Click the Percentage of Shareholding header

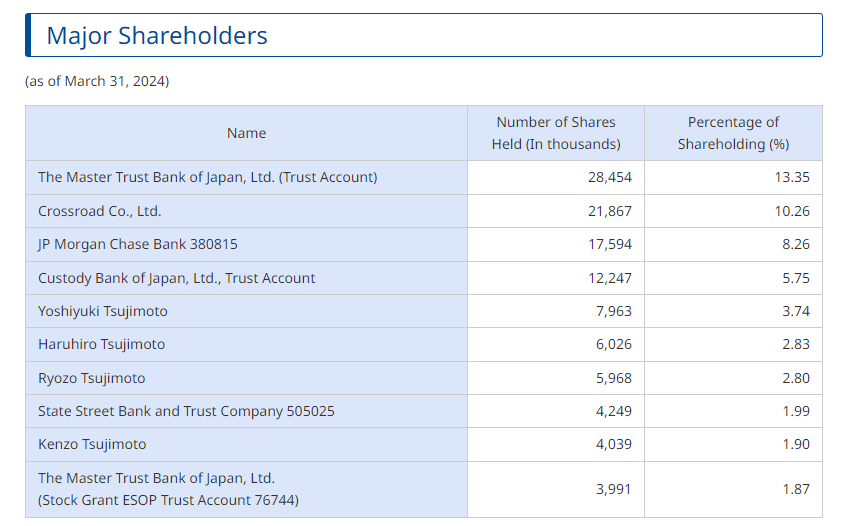point(733,133)
